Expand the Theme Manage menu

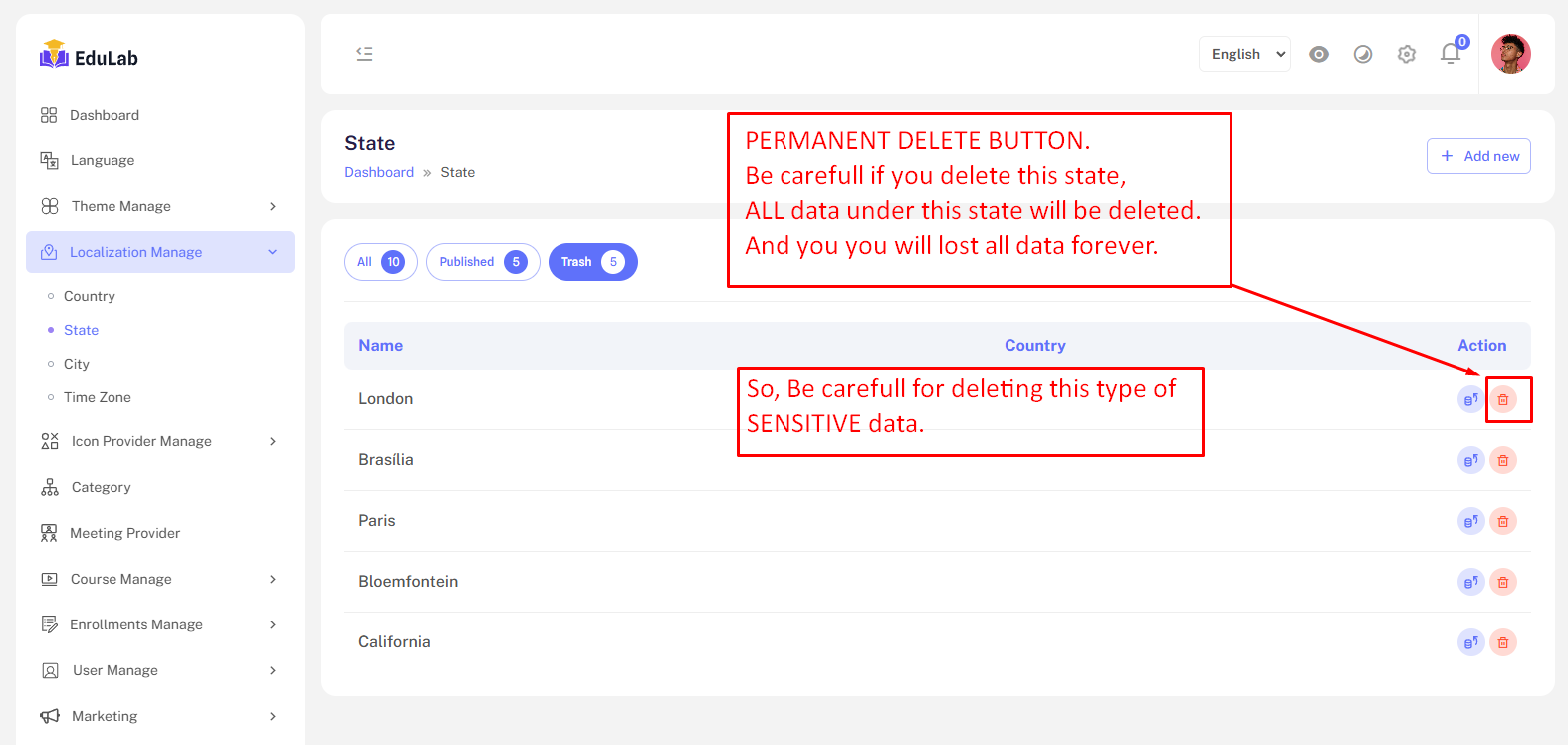159,206
